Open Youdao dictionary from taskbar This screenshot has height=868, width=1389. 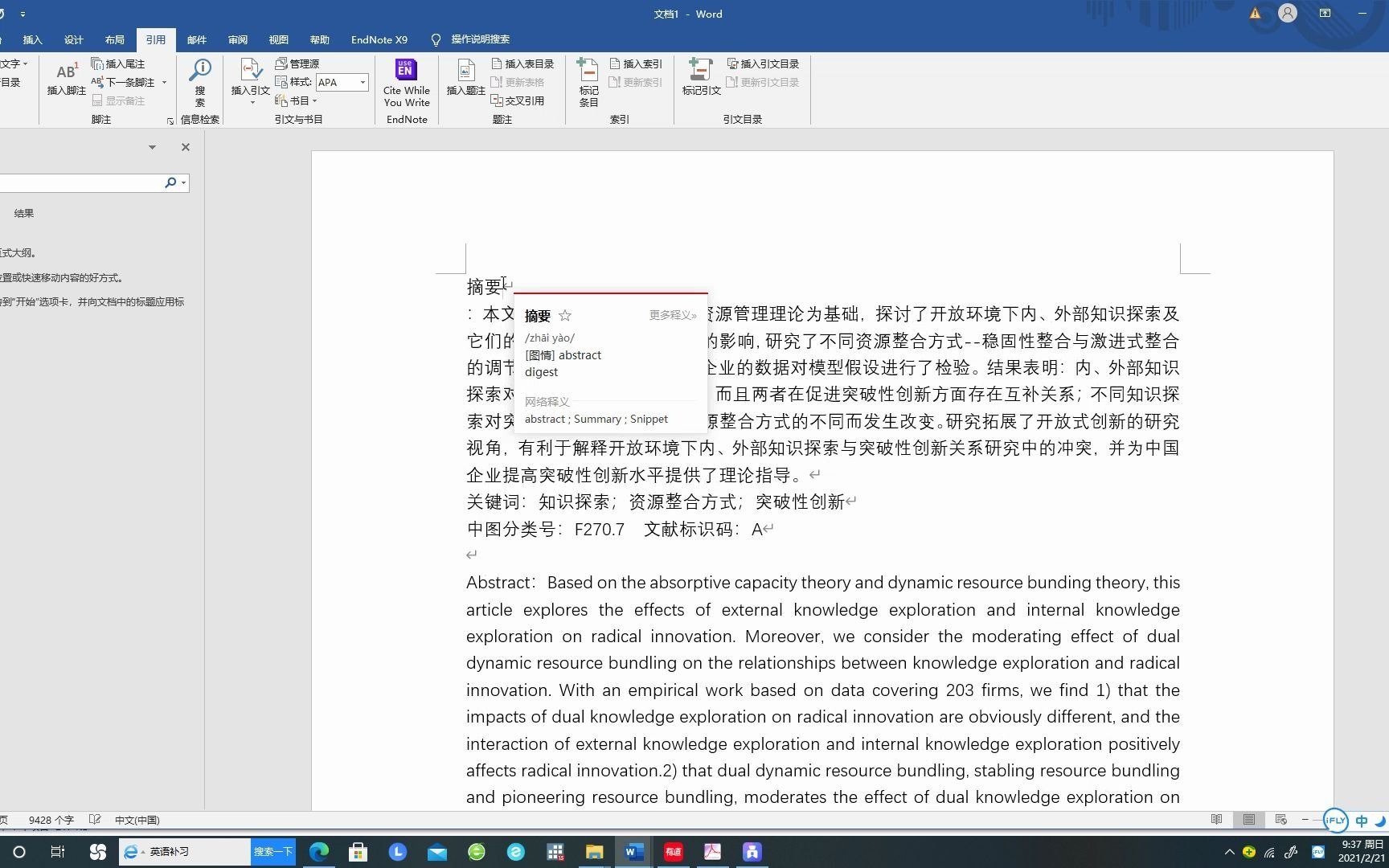[674, 852]
